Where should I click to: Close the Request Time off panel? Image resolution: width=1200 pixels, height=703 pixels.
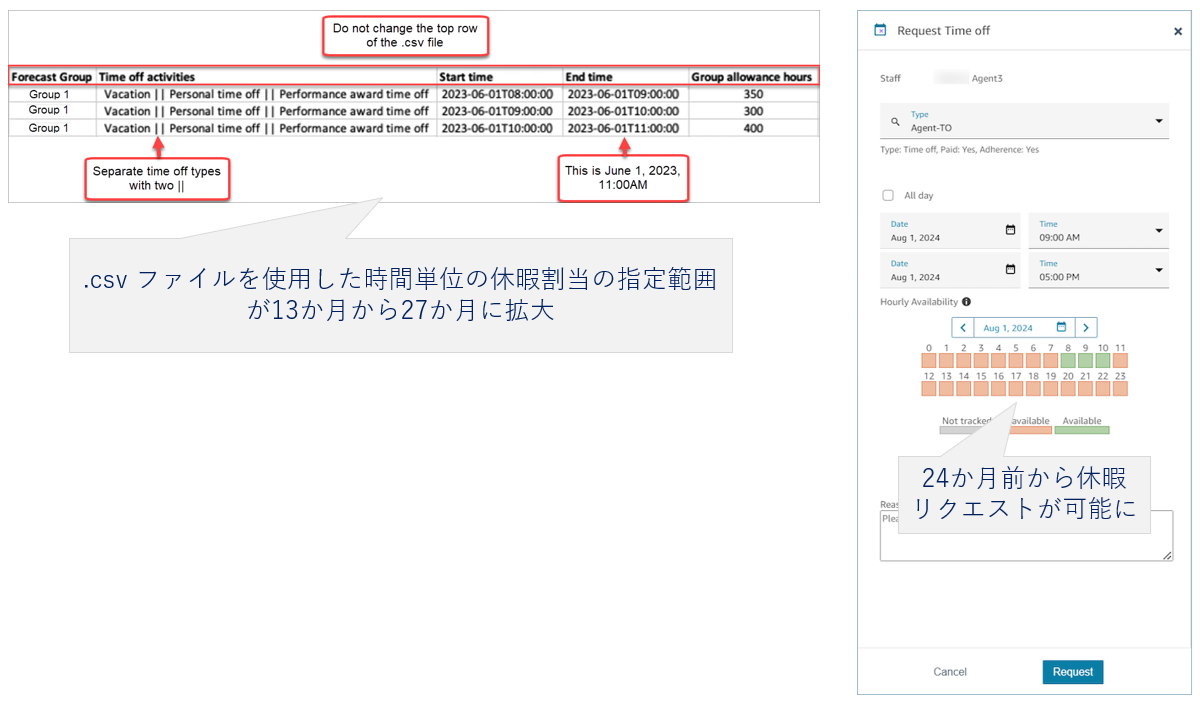(1177, 31)
